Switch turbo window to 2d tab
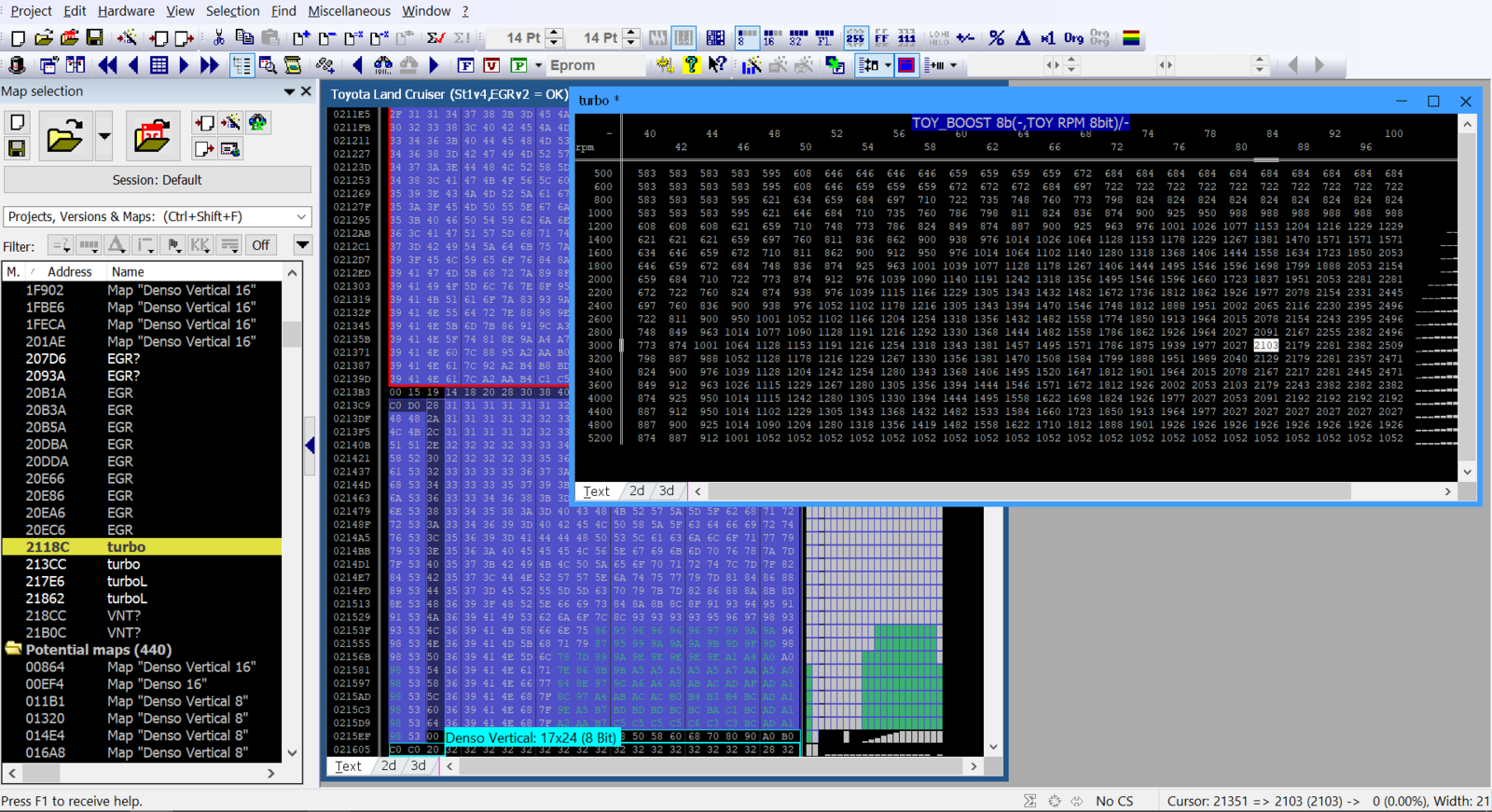Image resolution: width=1492 pixels, height=812 pixels. coord(637,490)
